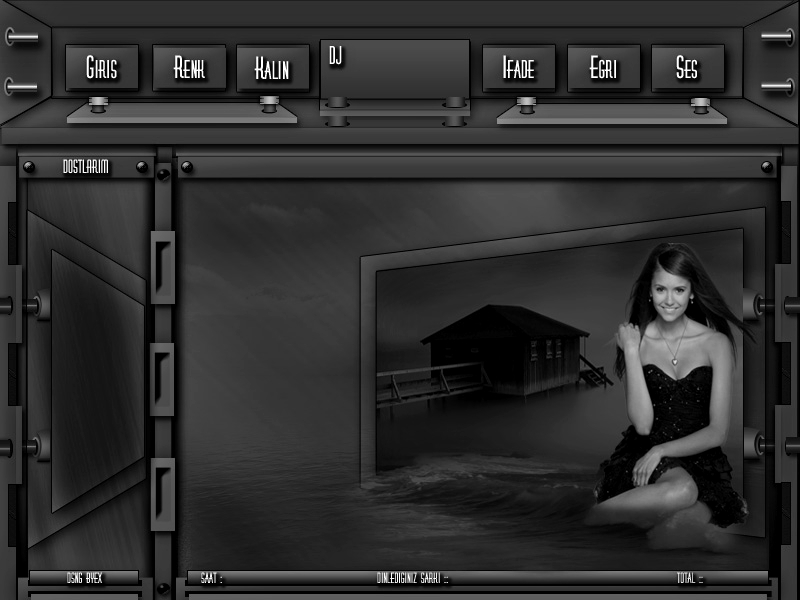Screen dimensions: 800x600
Task: Toggle Egri italic text
Action: [603, 68]
